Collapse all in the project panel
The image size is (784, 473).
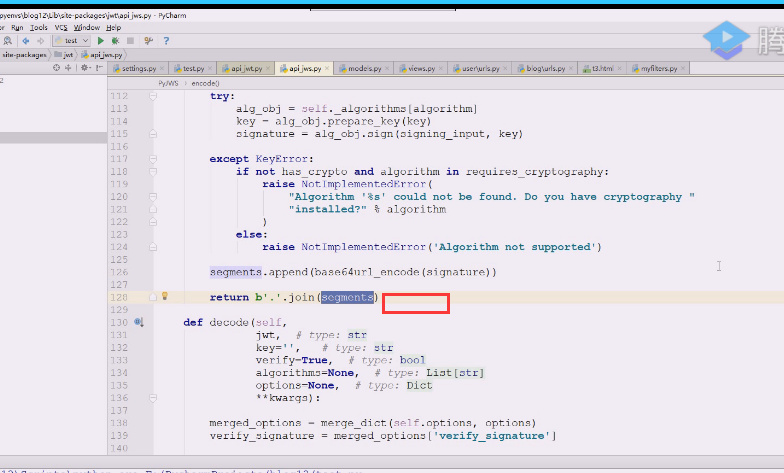click(x=68, y=68)
